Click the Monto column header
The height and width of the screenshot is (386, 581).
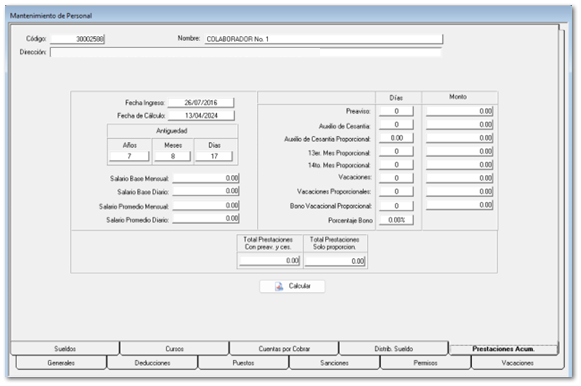coord(458,97)
